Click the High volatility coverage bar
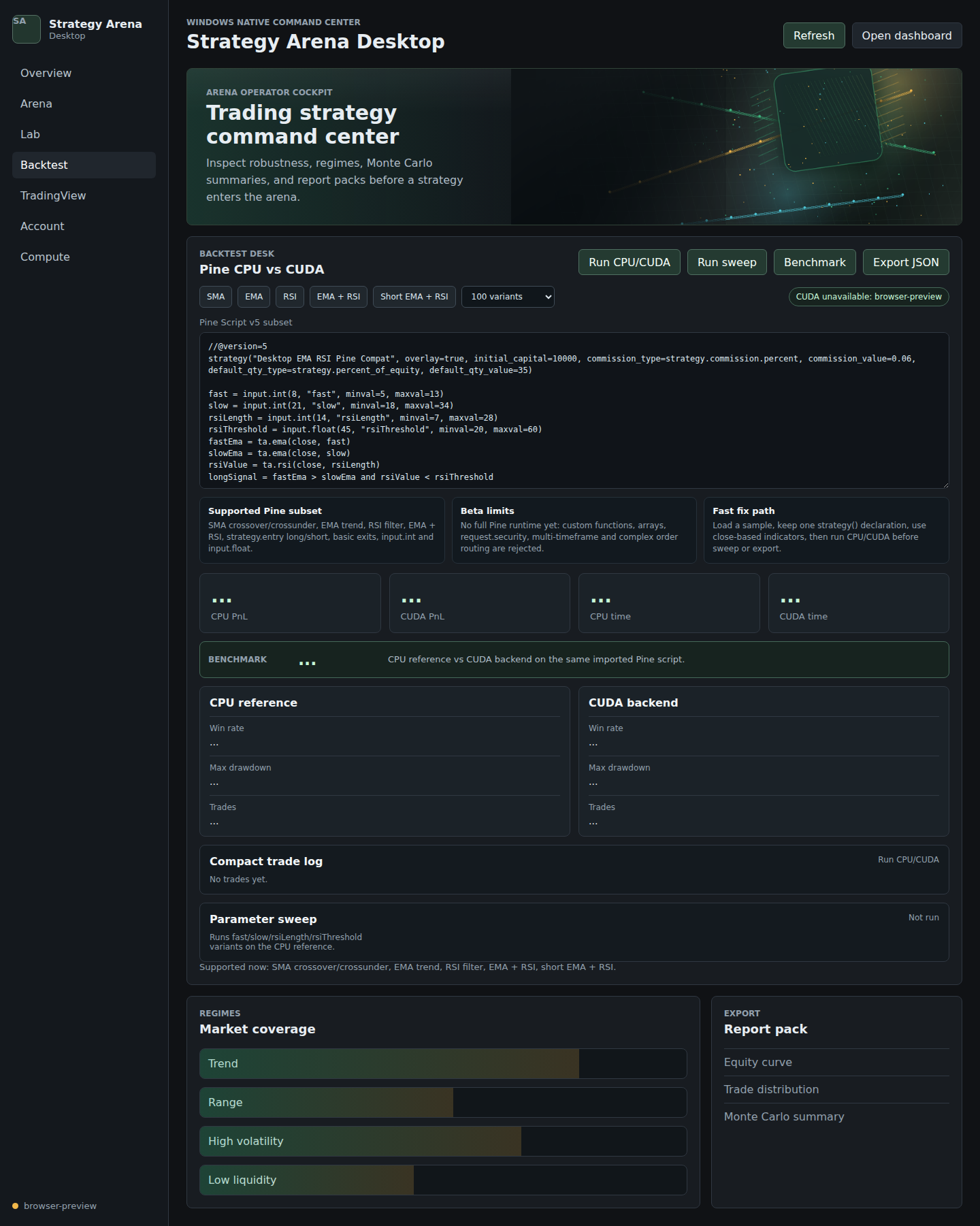This screenshot has width=980, height=1226. (443, 1141)
